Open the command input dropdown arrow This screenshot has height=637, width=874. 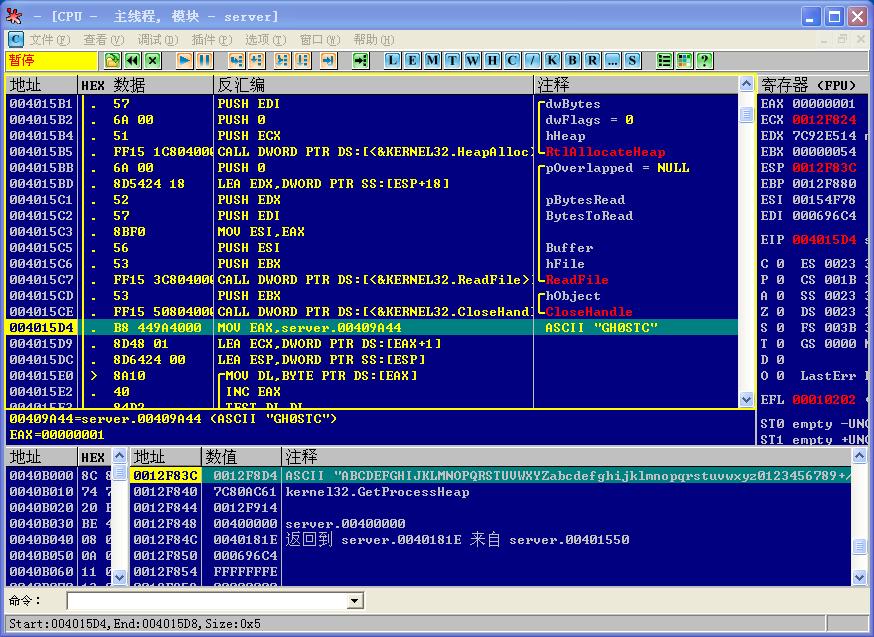(353, 601)
